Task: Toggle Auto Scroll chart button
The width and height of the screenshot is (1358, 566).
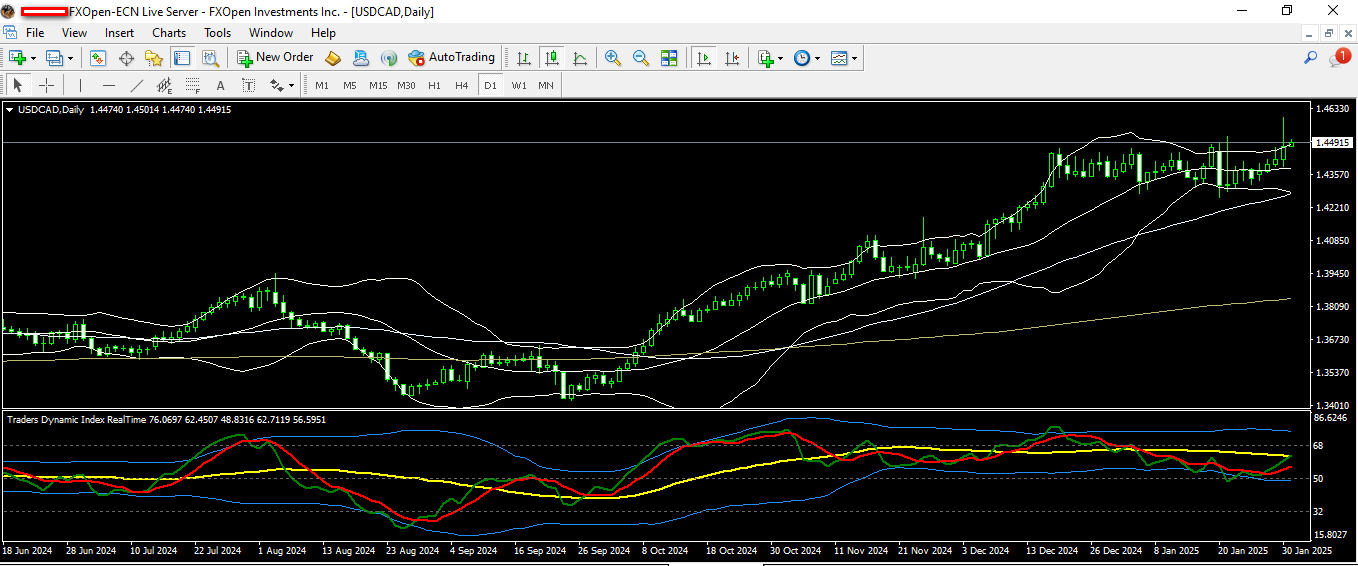Action: [x=704, y=58]
